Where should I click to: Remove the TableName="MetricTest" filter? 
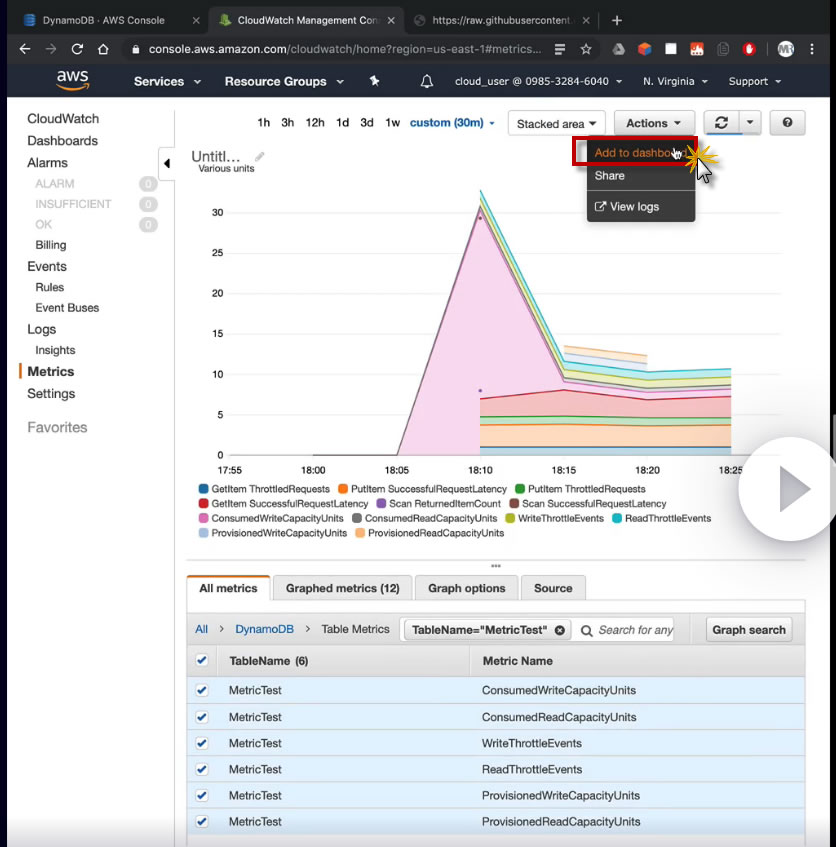559,630
